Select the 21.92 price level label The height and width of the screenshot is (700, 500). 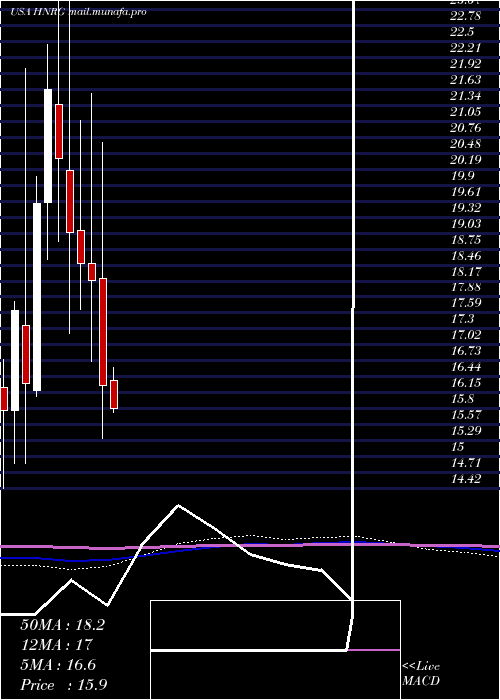(x=466, y=64)
